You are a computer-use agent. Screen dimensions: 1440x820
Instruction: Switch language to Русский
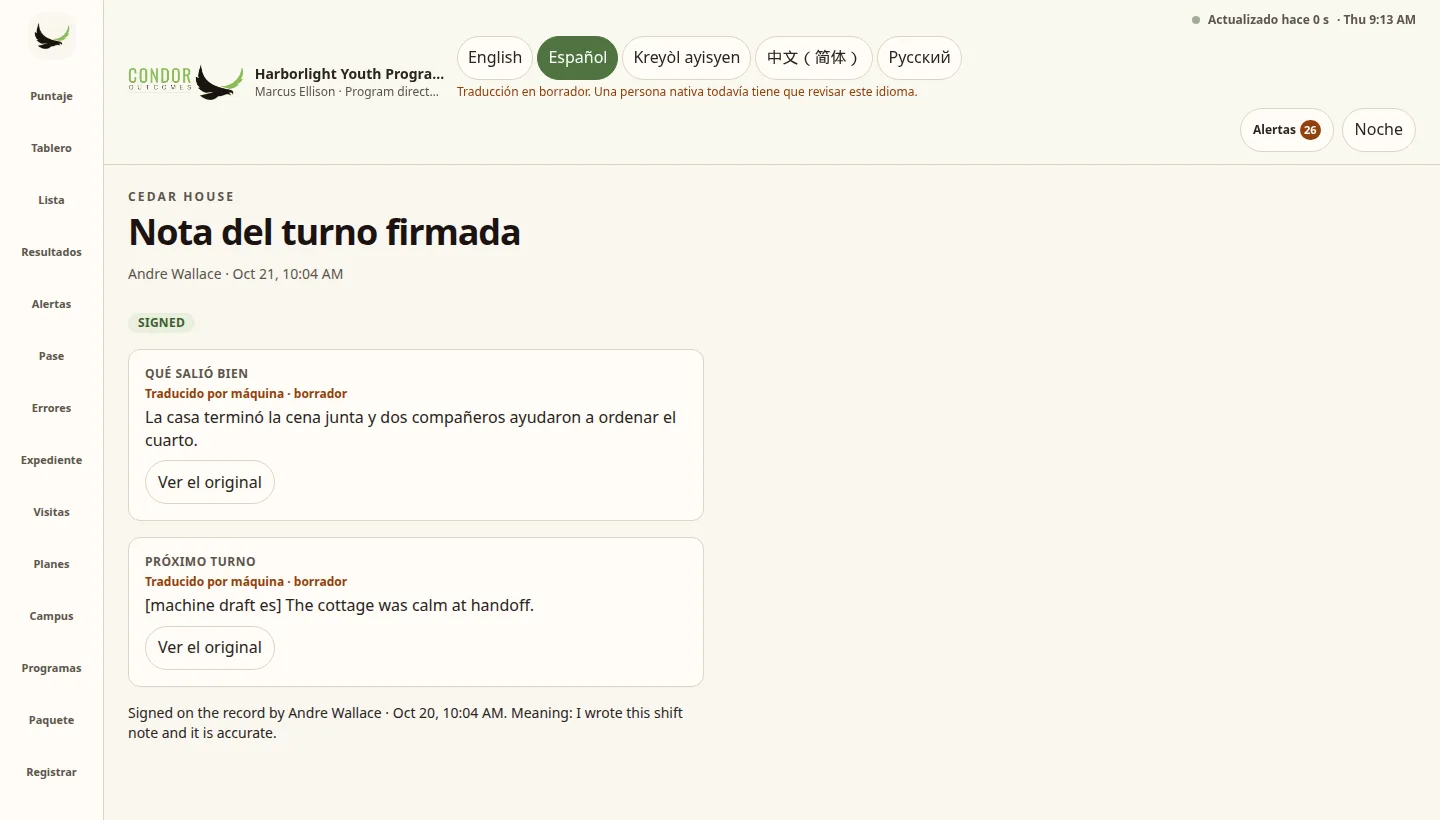[x=919, y=58]
